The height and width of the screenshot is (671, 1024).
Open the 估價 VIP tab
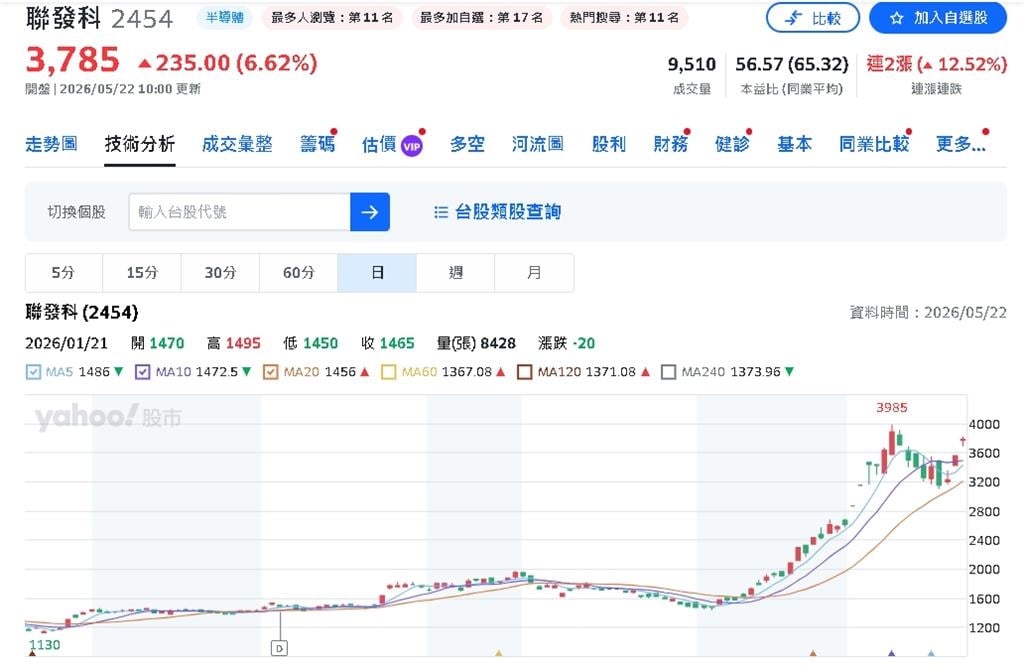coord(392,144)
